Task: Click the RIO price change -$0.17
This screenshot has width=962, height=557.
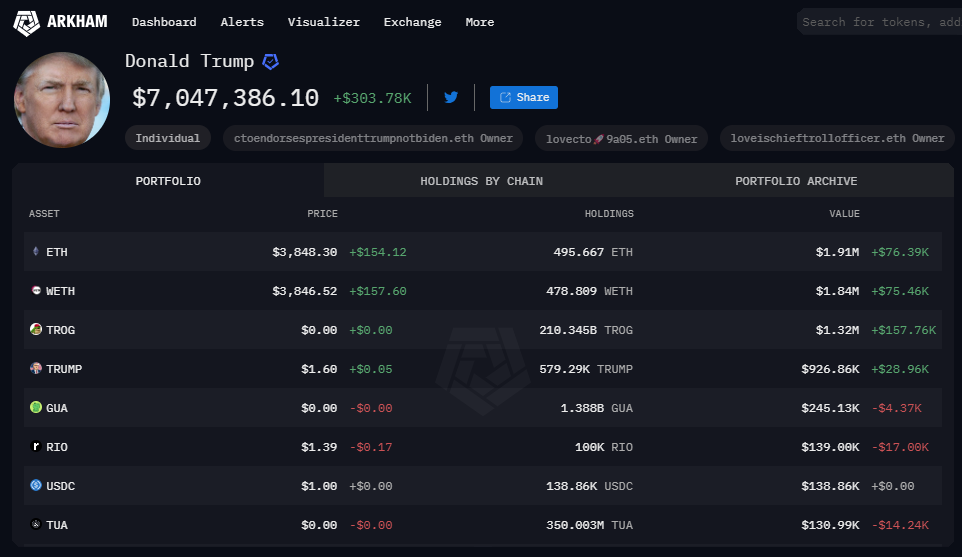Action: pos(371,447)
